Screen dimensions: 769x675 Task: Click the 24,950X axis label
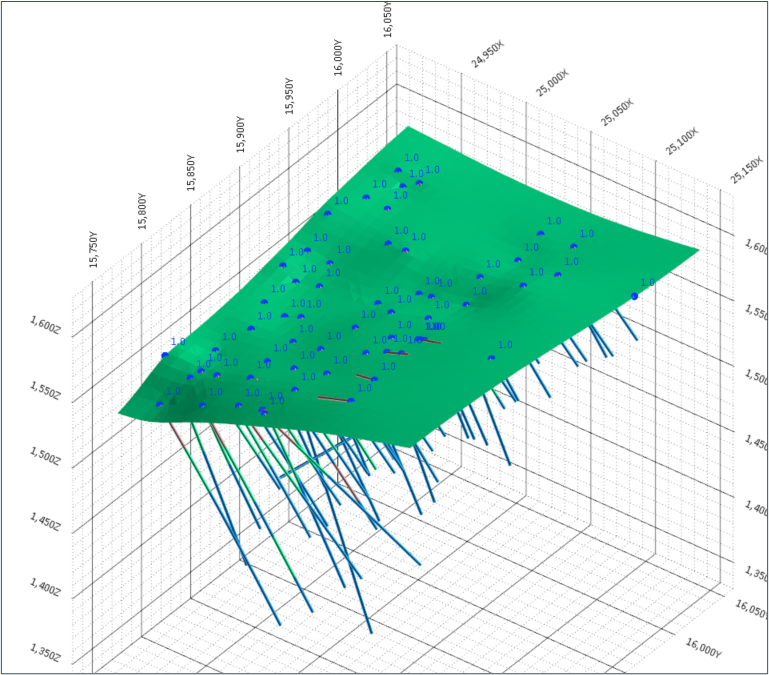coord(488,55)
